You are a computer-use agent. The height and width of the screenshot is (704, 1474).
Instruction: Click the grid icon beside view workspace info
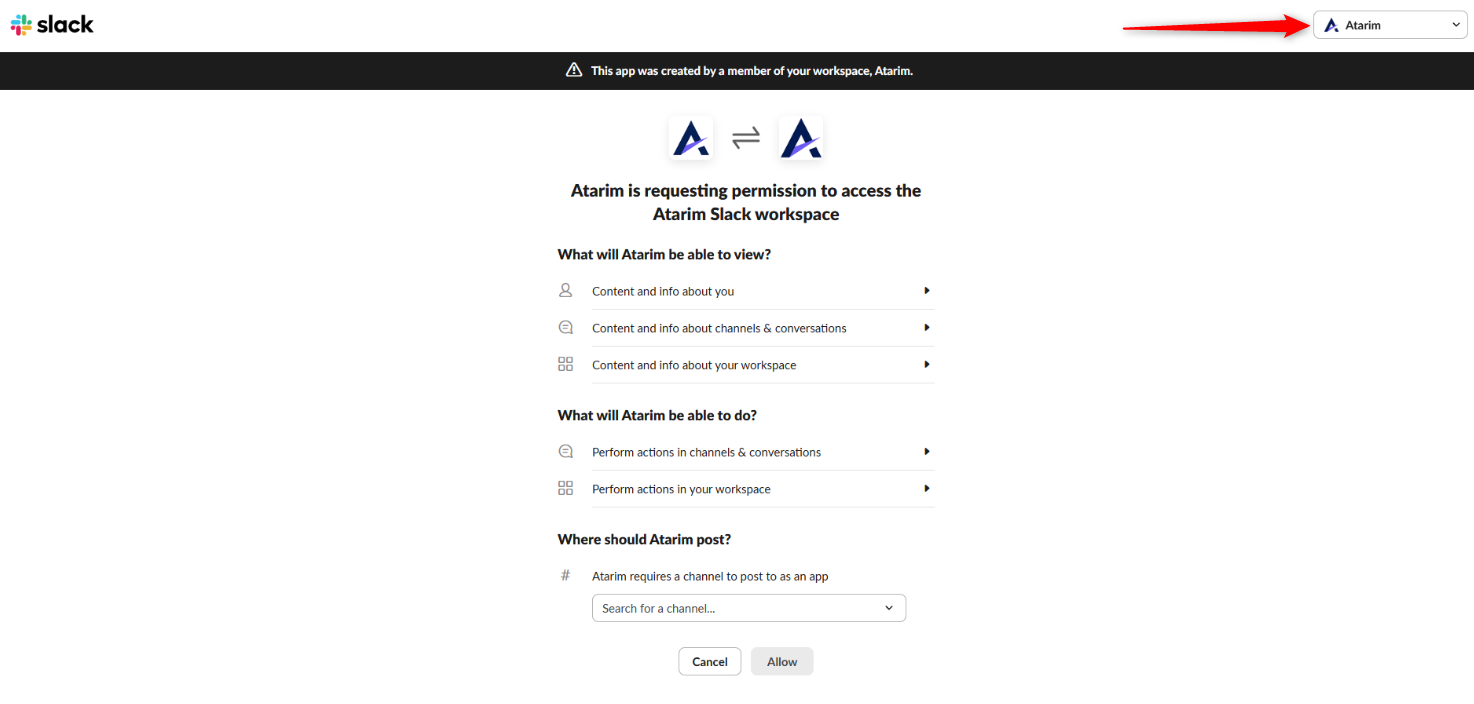pyautogui.click(x=566, y=365)
